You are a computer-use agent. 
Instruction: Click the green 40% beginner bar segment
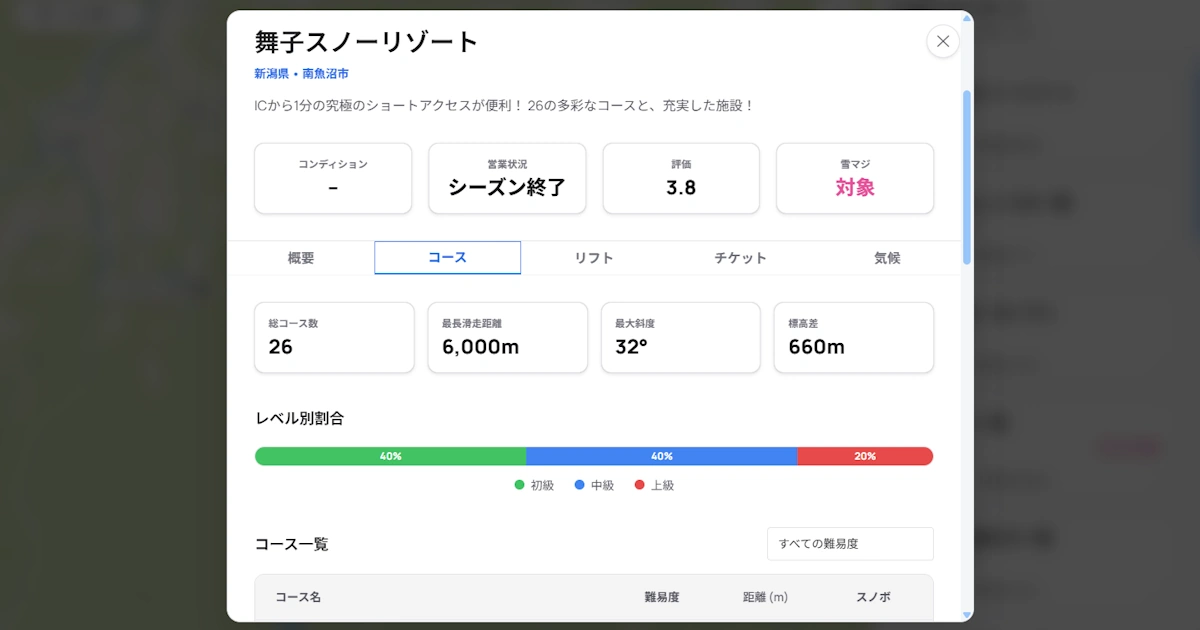(x=390, y=456)
